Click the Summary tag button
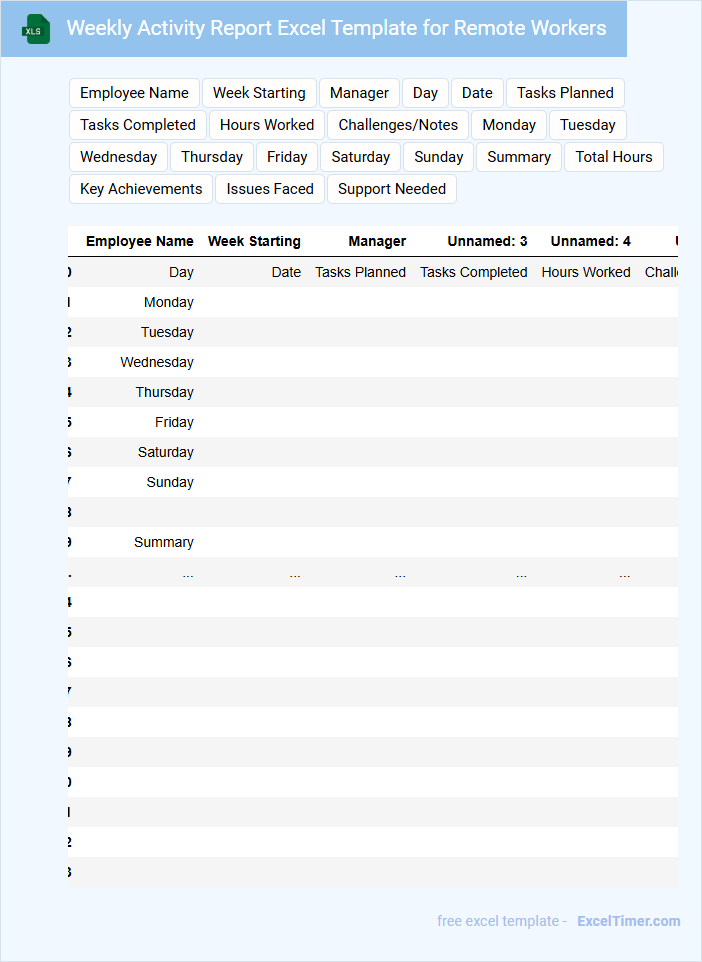 click(x=519, y=157)
